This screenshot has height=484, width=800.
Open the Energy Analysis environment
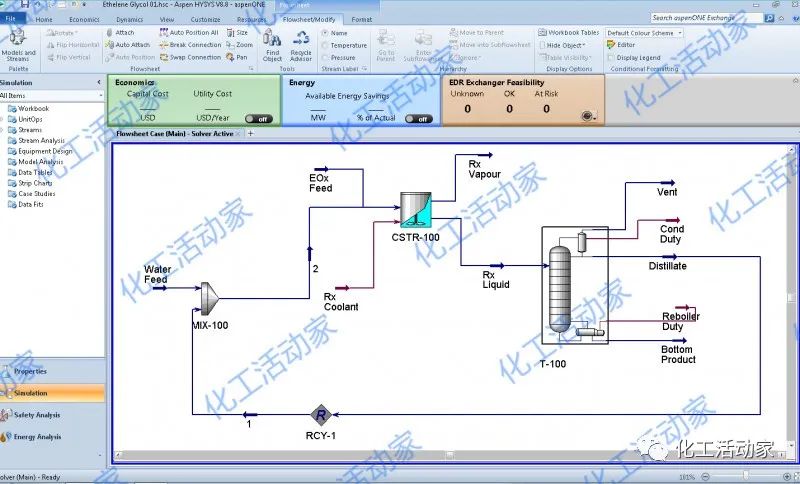point(52,437)
